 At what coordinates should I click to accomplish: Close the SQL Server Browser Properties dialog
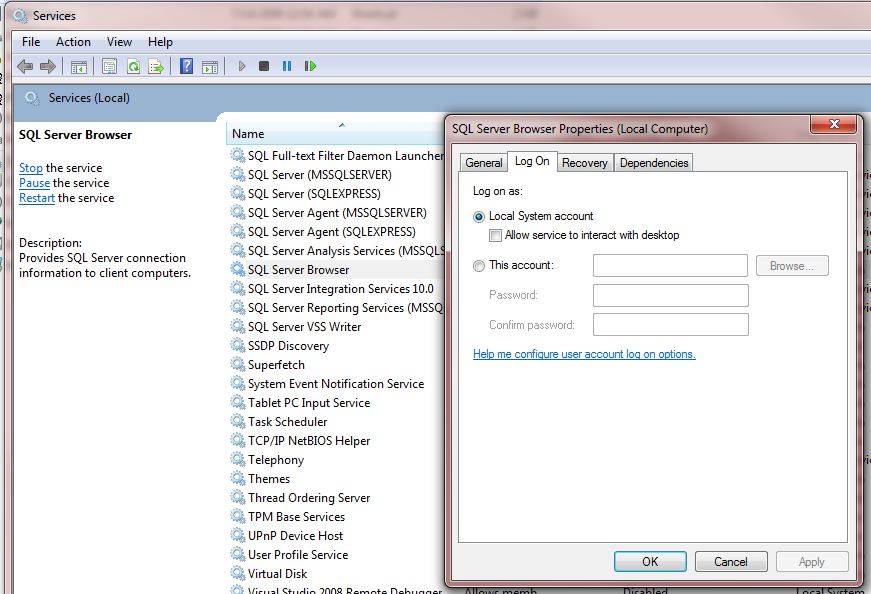click(x=833, y=124)
